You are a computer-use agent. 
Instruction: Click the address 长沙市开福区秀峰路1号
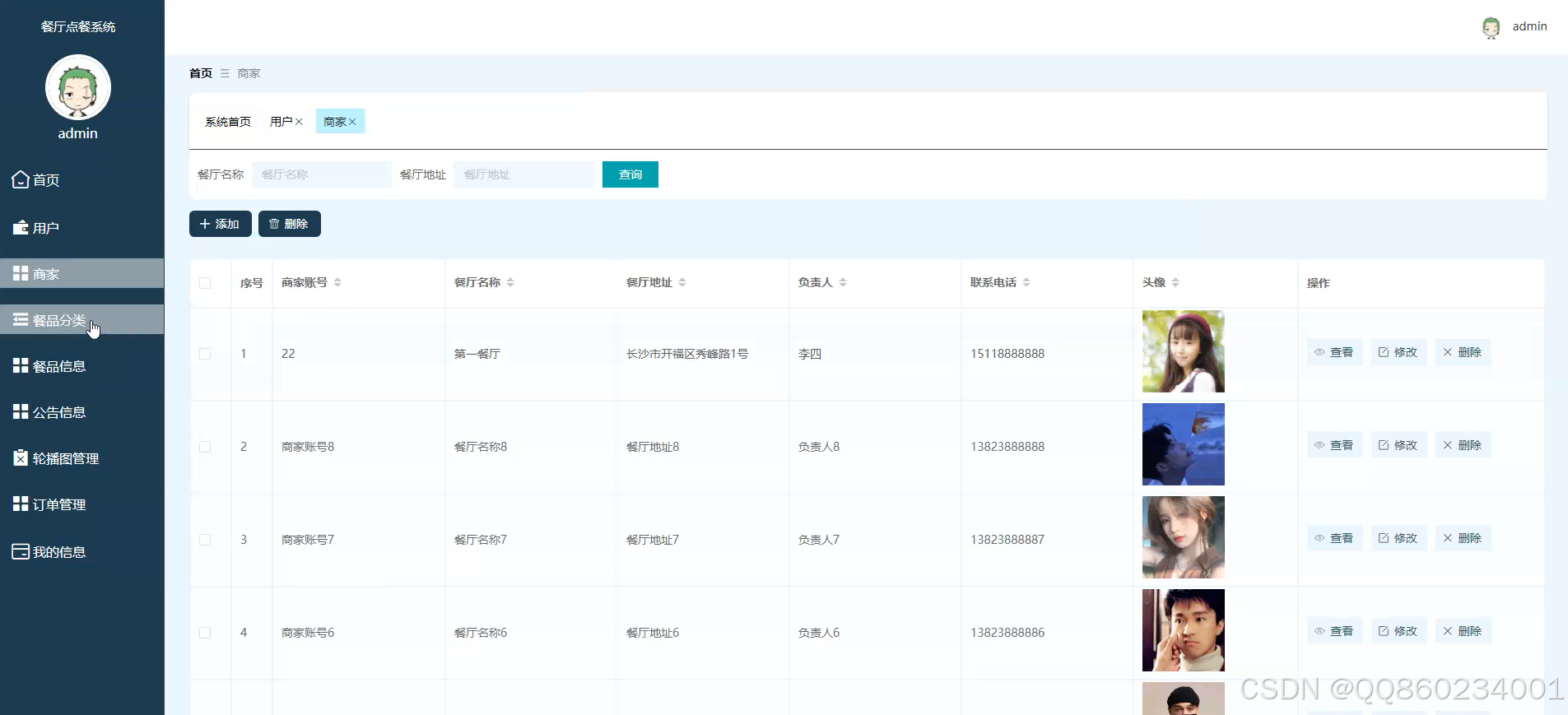click(687, 354)
